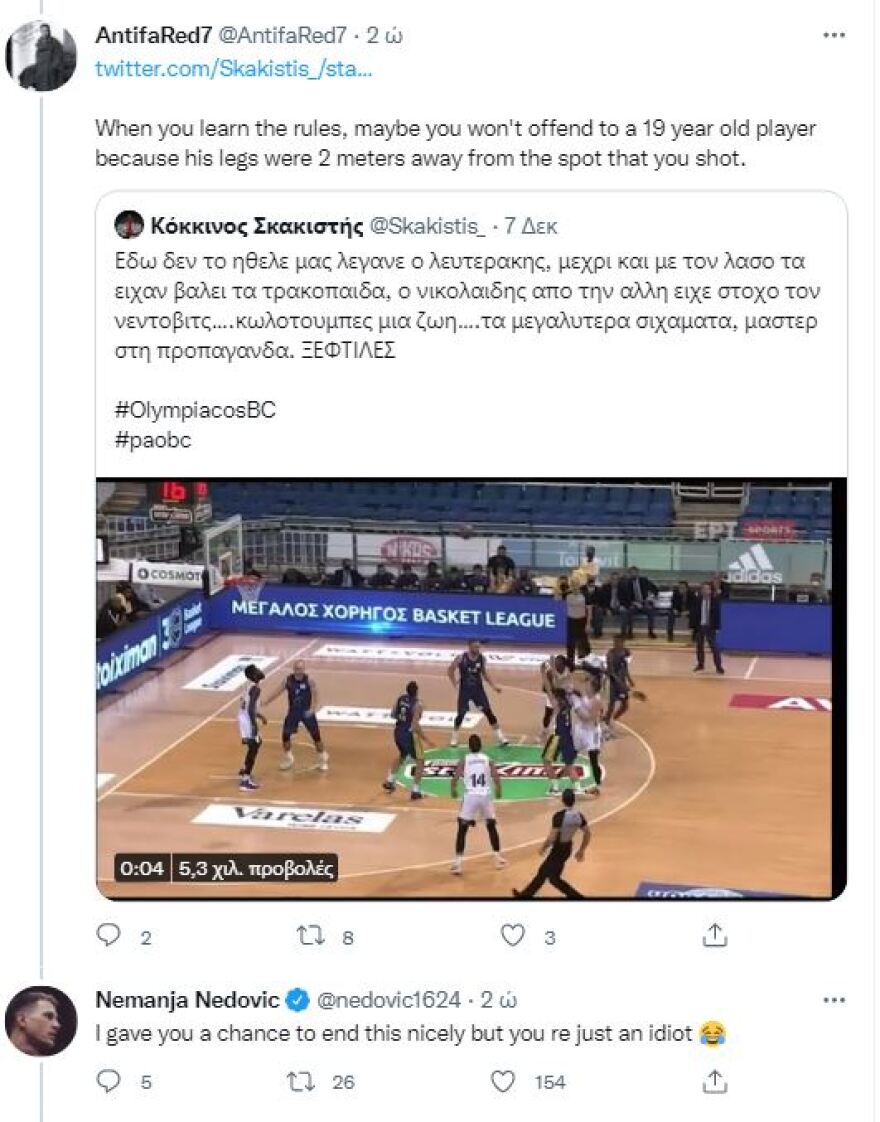This screenshot has width=880, height=1122.
Task: Open the share icon under Nedovic's reply
Action: 714,1081
